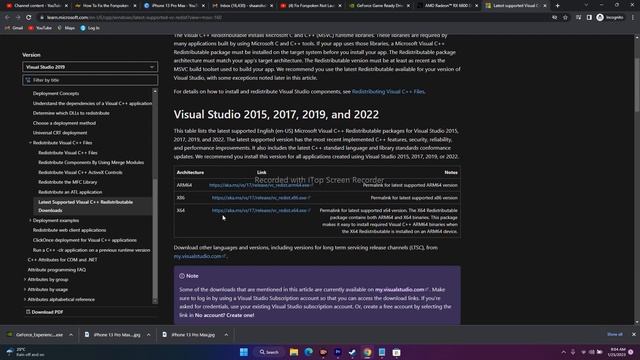Open clock and date in system tray
The image size is (640, 360).
pos(616,352)
